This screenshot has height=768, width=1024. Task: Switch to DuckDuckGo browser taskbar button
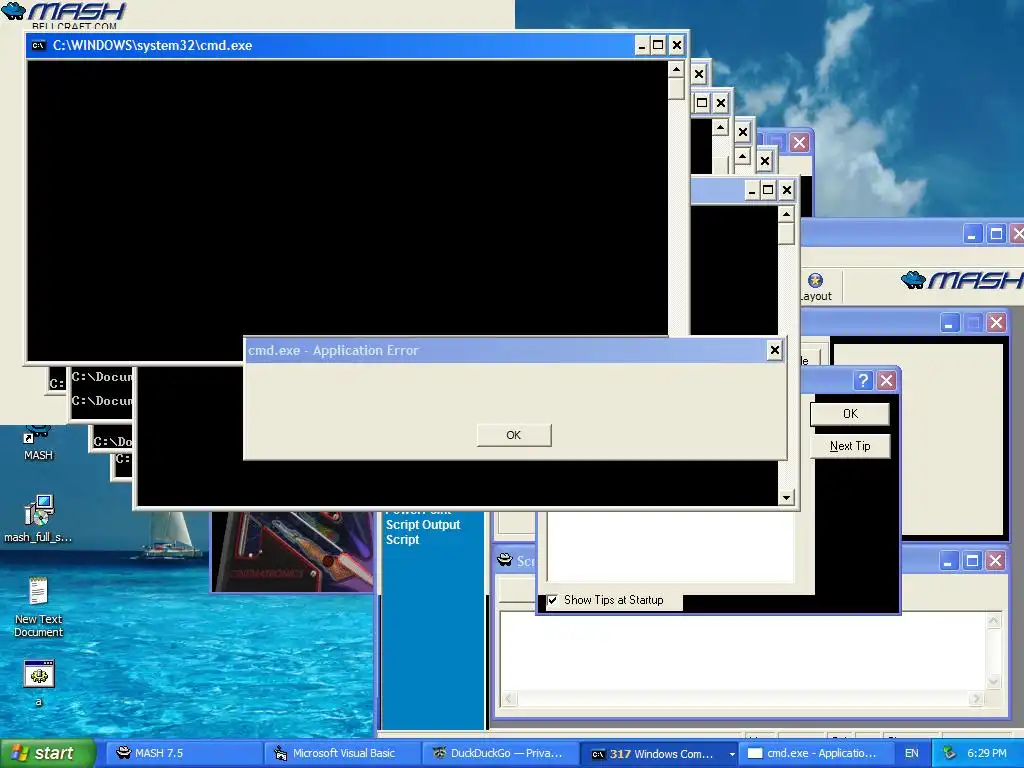click(500, 753)
